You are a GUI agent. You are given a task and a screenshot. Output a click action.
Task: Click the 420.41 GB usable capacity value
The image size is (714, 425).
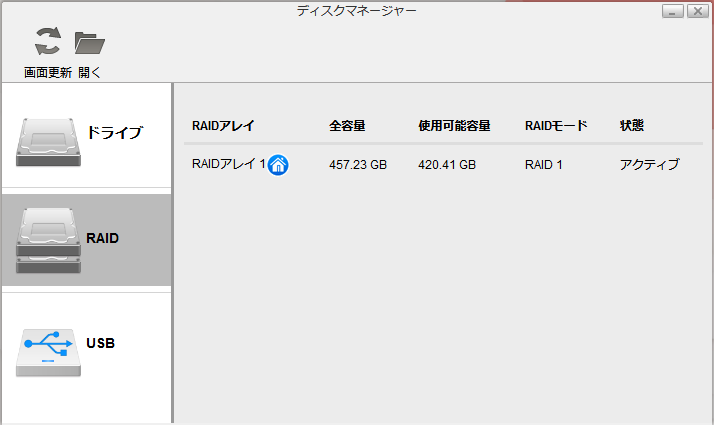pyautogui.click(x=447, y=164)
